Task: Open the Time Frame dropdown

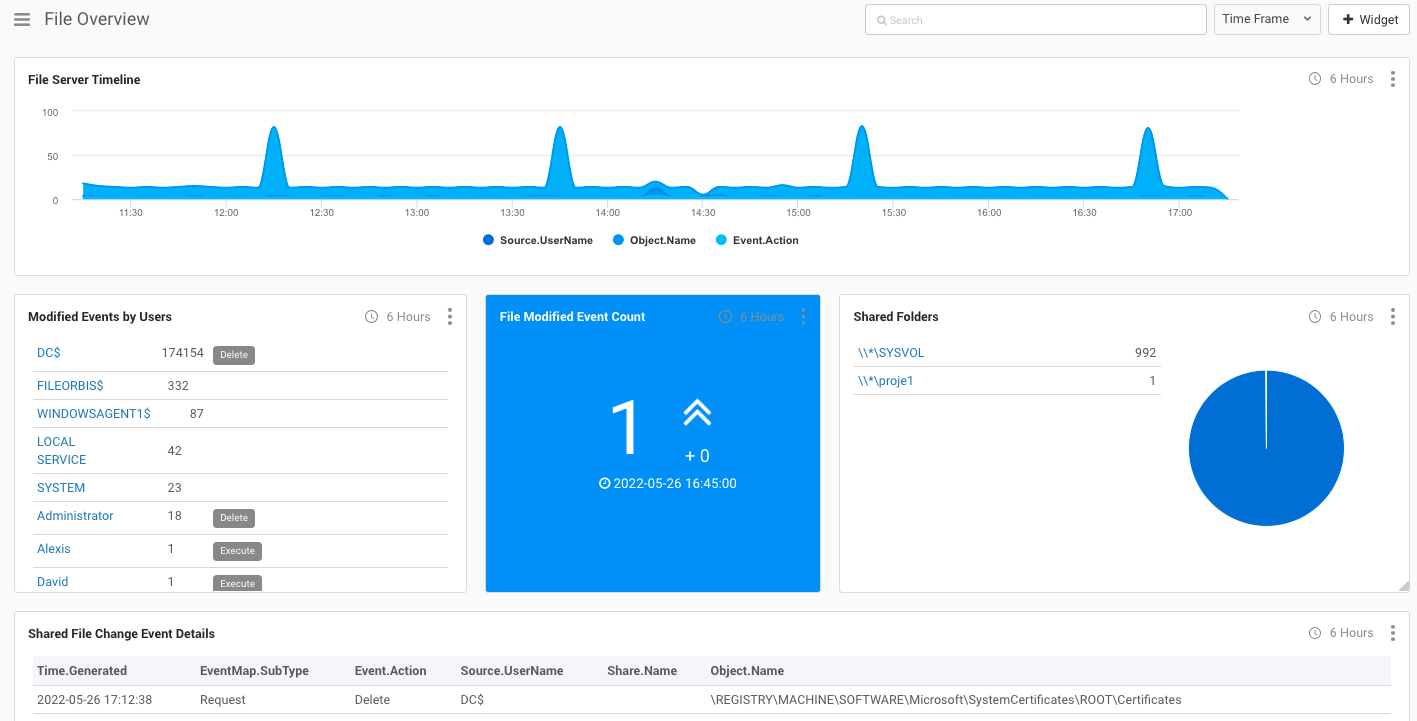Action: 1267,19
